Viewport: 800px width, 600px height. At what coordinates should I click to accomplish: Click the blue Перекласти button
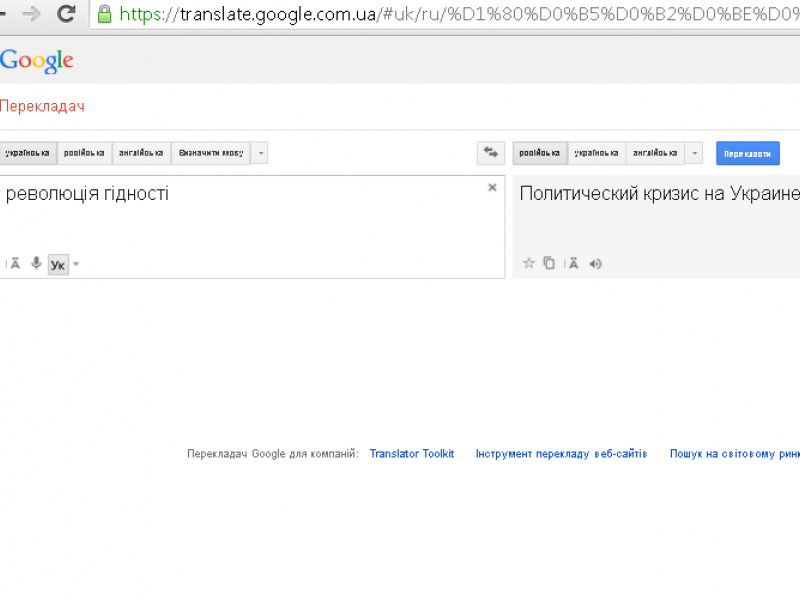(x=747, y=153)
